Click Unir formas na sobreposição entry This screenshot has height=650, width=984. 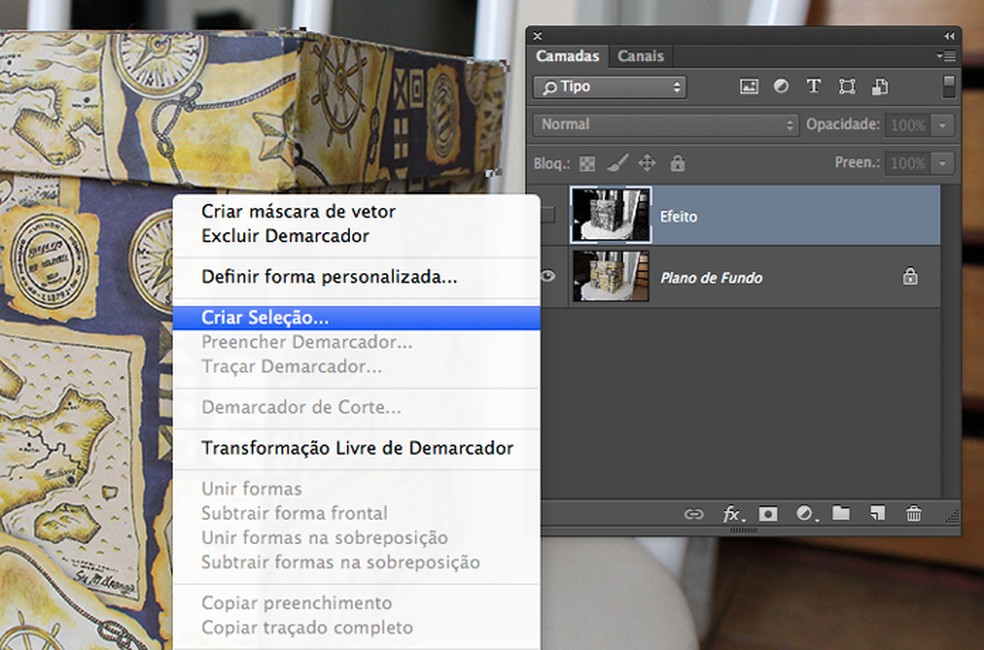356,538
